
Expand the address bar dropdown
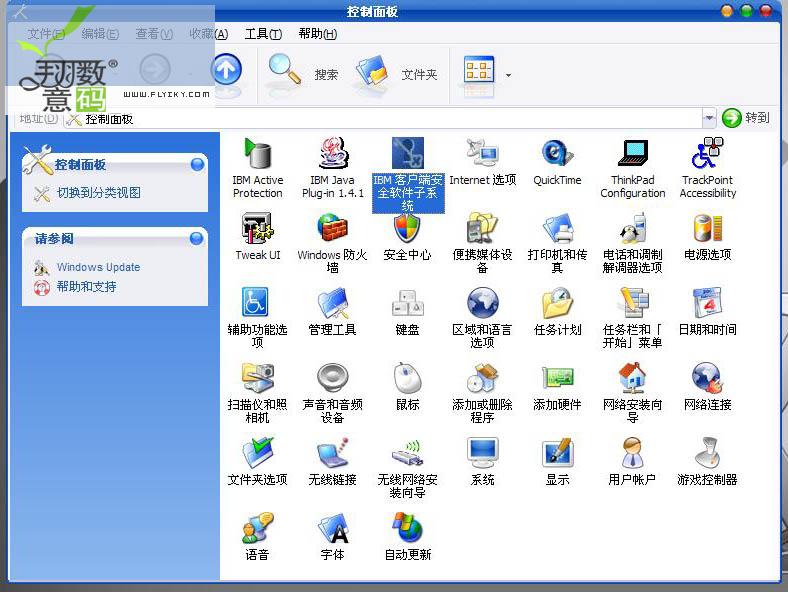pos(709,118)
